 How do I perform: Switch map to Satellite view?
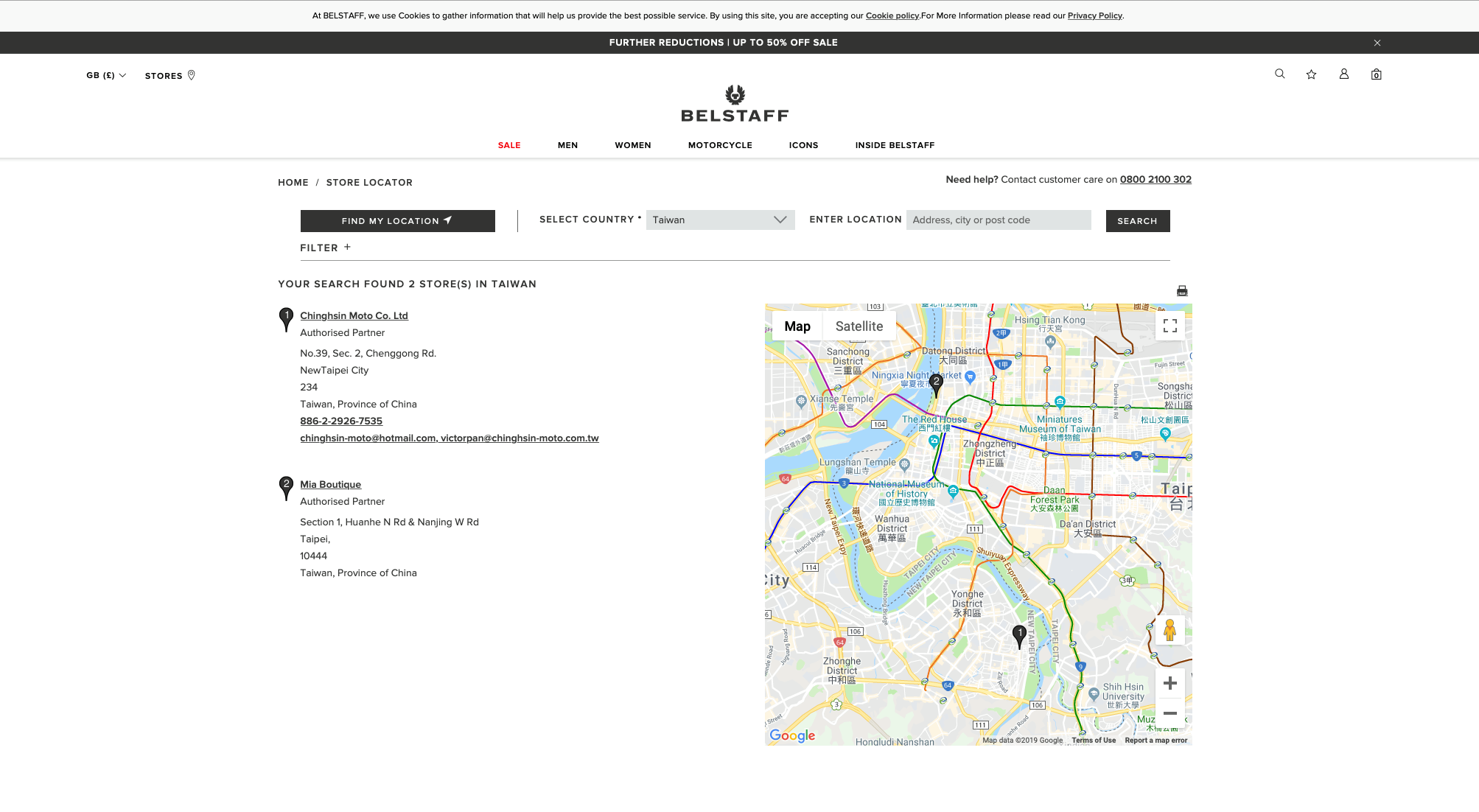(x=859, y=326)
